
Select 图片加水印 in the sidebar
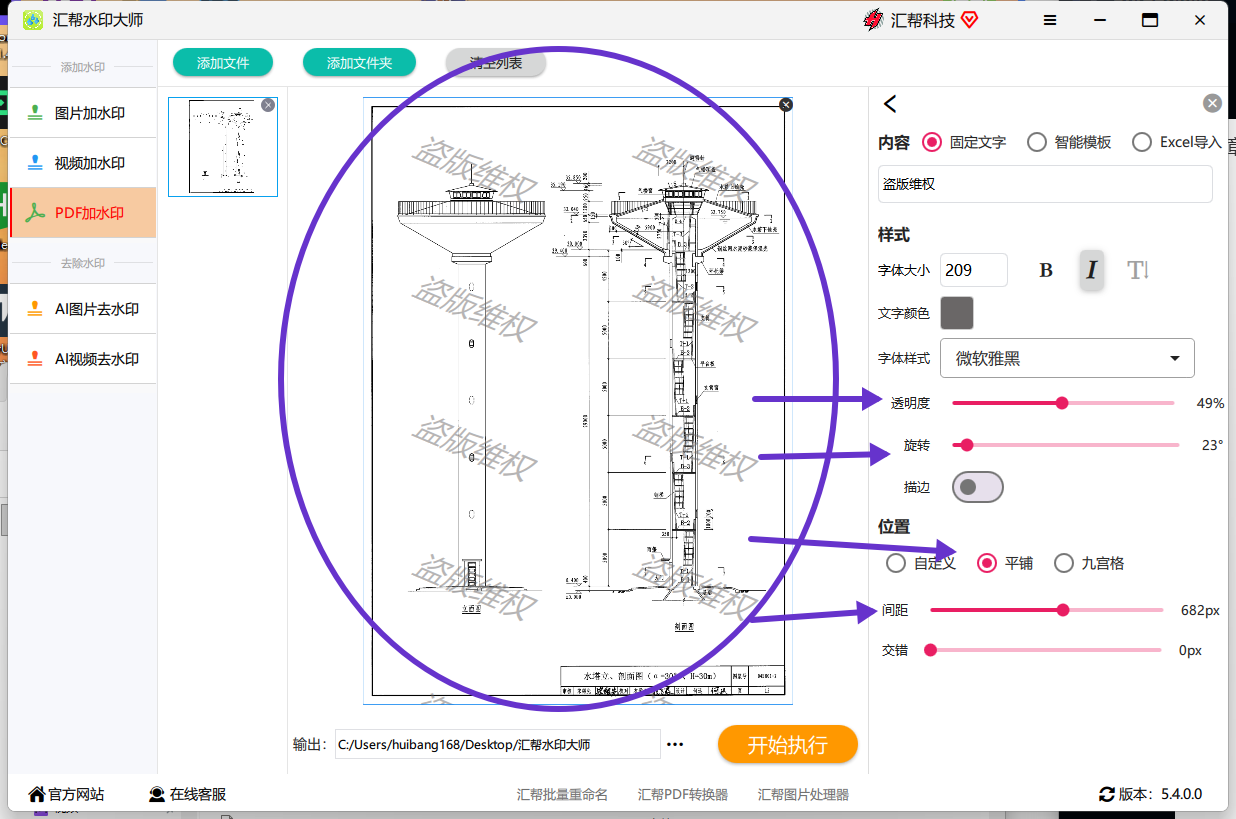point(83,113)
